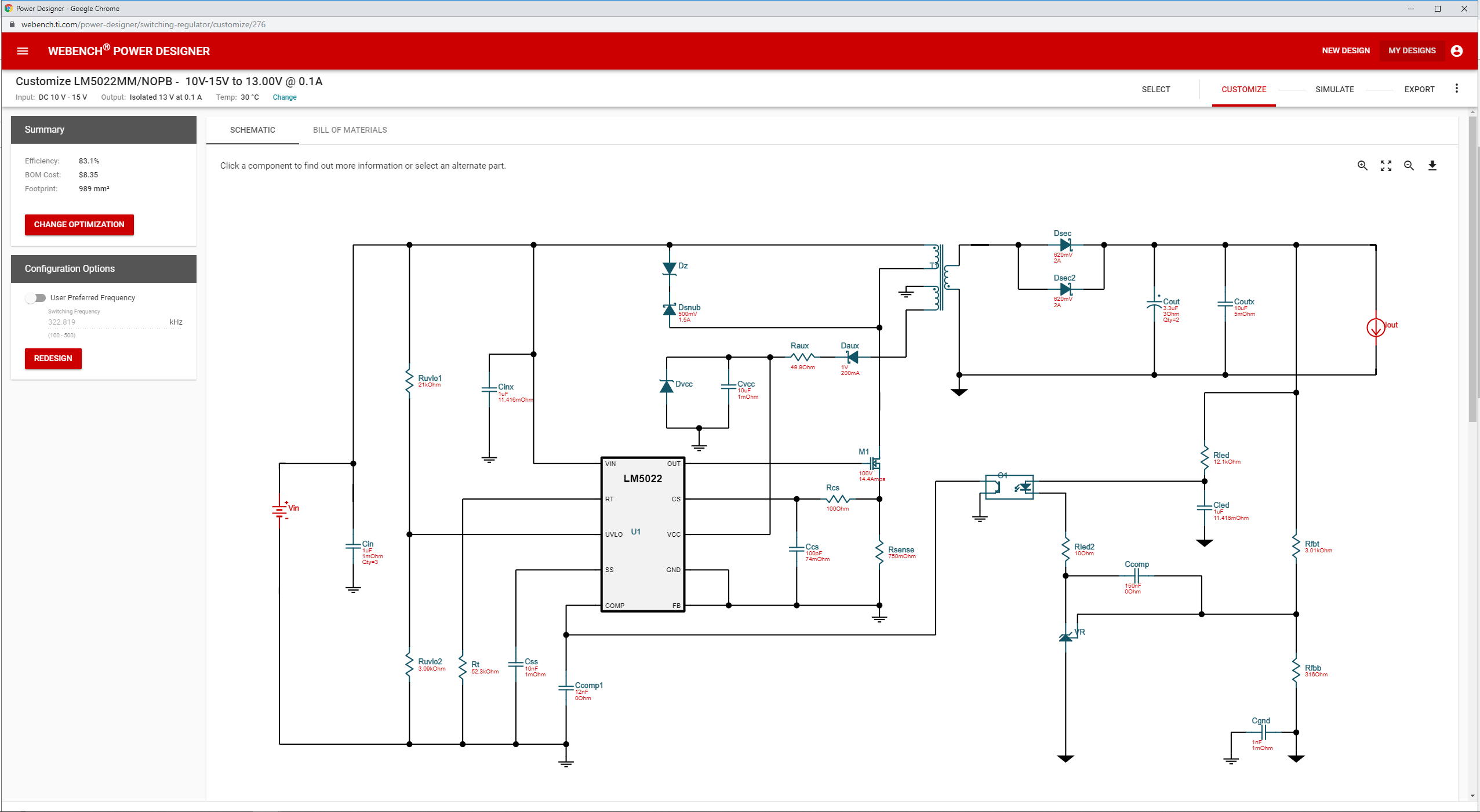Select the Dz zener diode
This screenshot has width=1480, height=812.
670,268
